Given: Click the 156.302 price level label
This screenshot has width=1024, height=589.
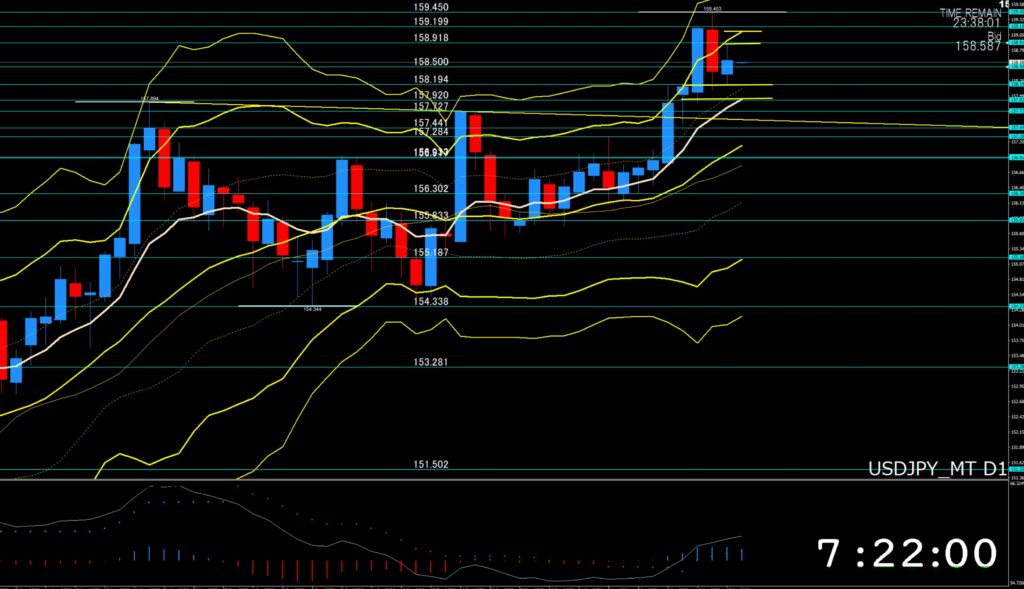Looking at the screenshot, I should (x=430, y=188).
